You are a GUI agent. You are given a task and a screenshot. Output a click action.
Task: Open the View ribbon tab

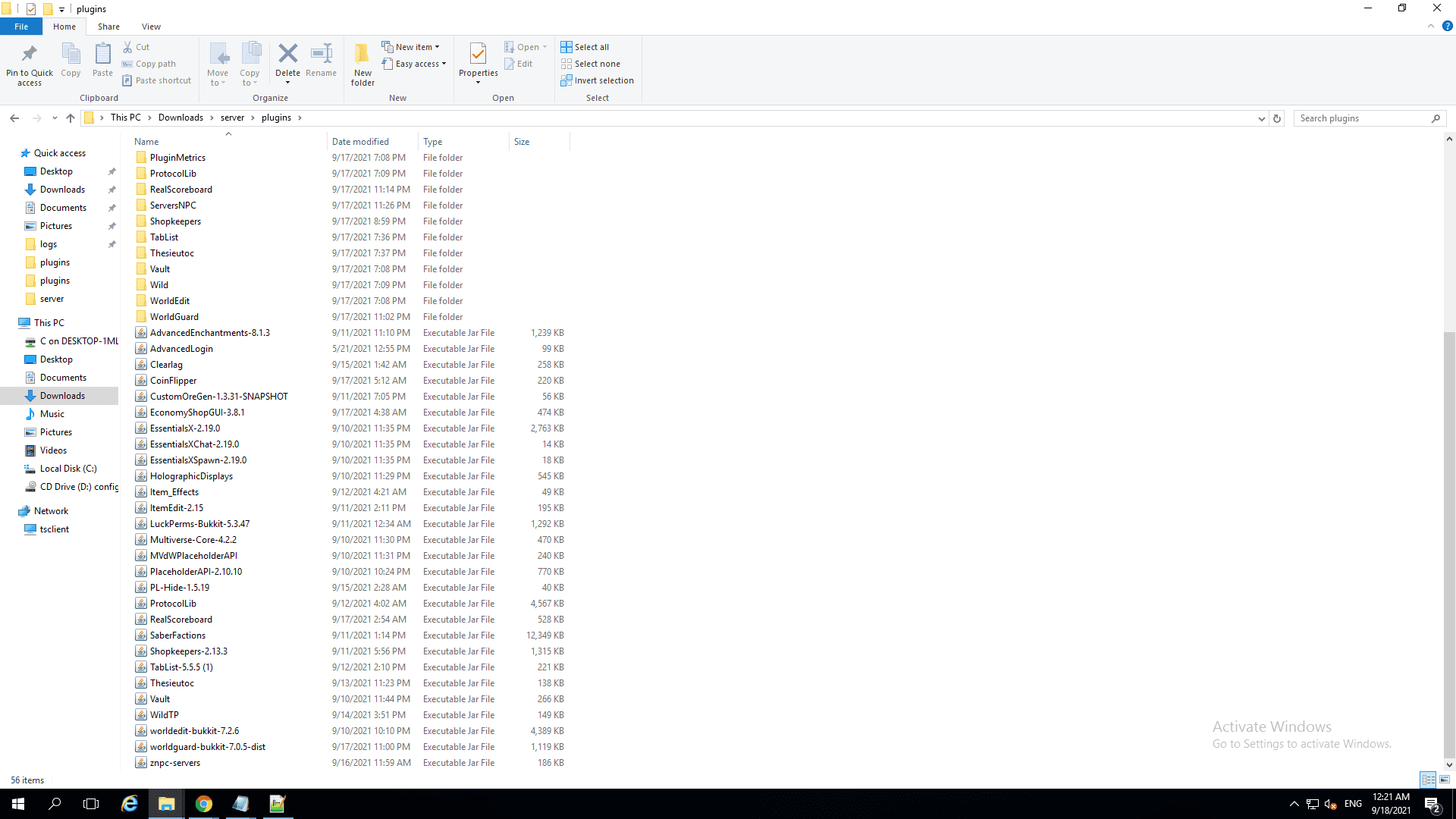(x=151, y=27)
